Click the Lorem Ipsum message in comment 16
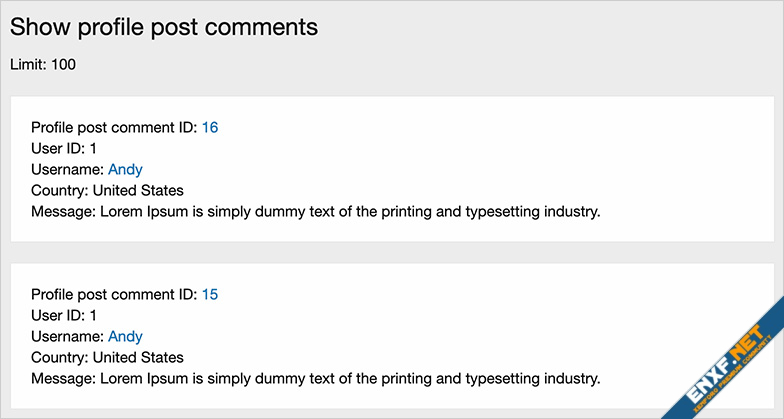 (350, 211)
